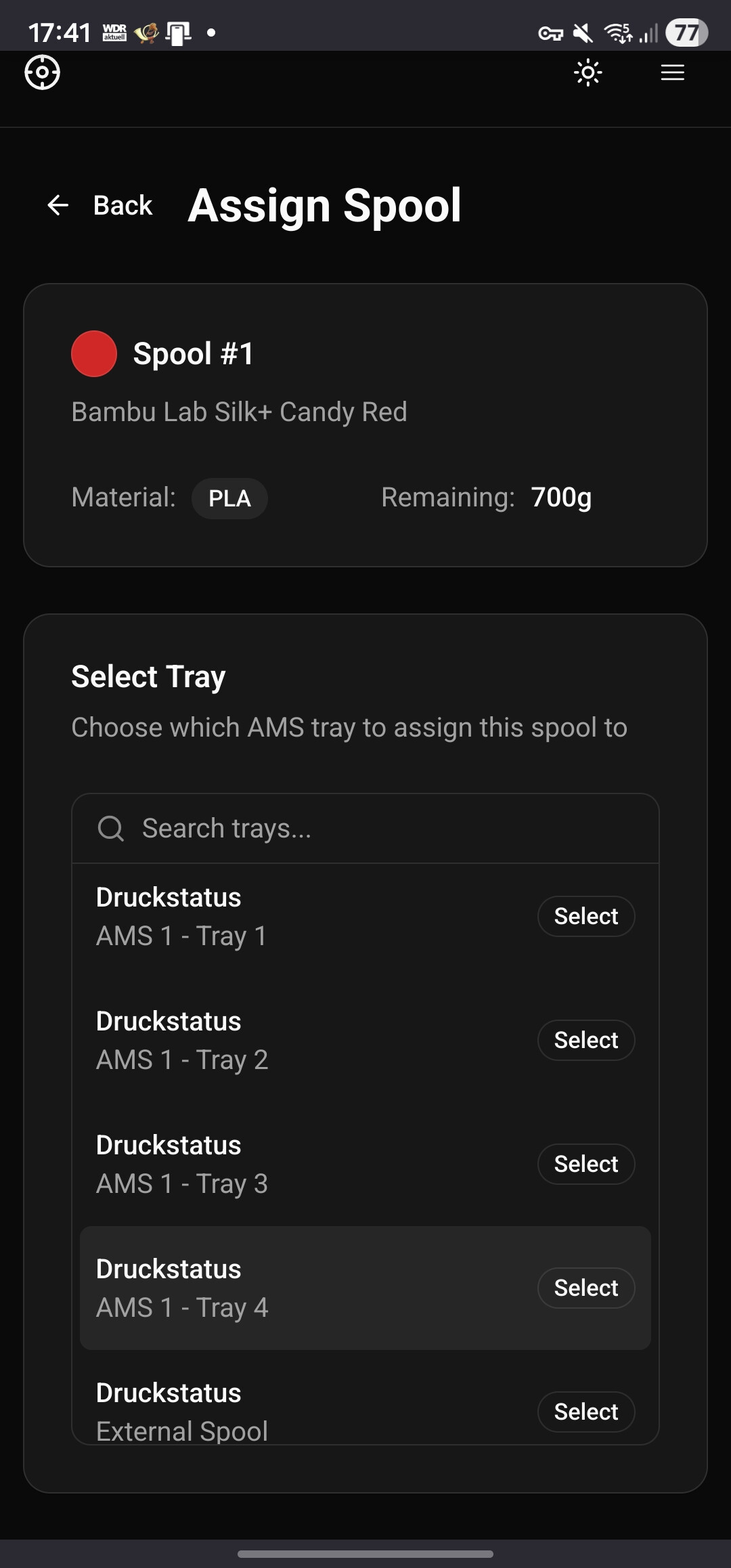Tap the back arrow icon
This screenshot has height=1568, width=731.
pyautogui.click(x=58, y=205)
